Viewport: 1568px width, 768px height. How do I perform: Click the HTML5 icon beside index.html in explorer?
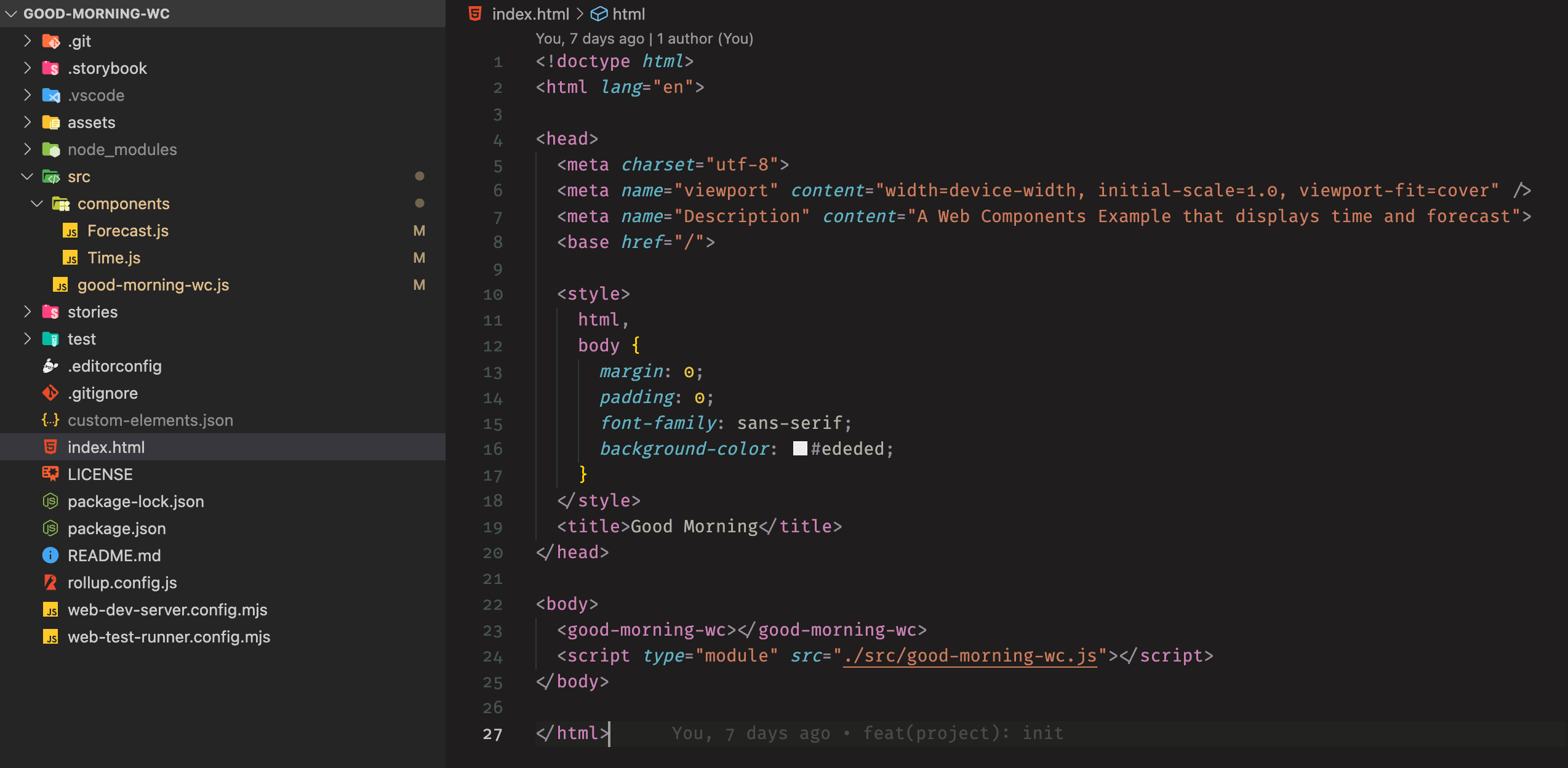pyautogui.click(x=50, y=447)
